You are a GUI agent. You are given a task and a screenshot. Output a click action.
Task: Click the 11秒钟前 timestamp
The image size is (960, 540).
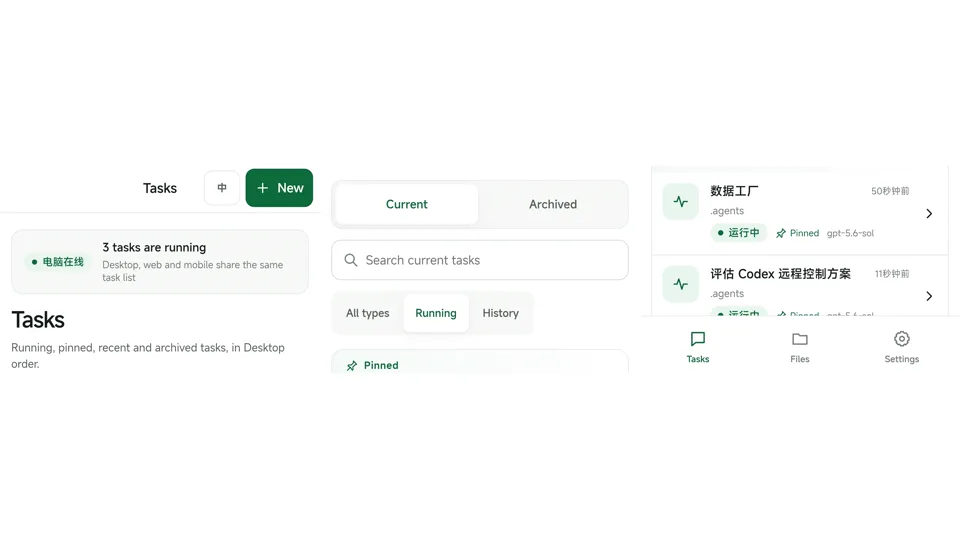click(x=891, y=274)
